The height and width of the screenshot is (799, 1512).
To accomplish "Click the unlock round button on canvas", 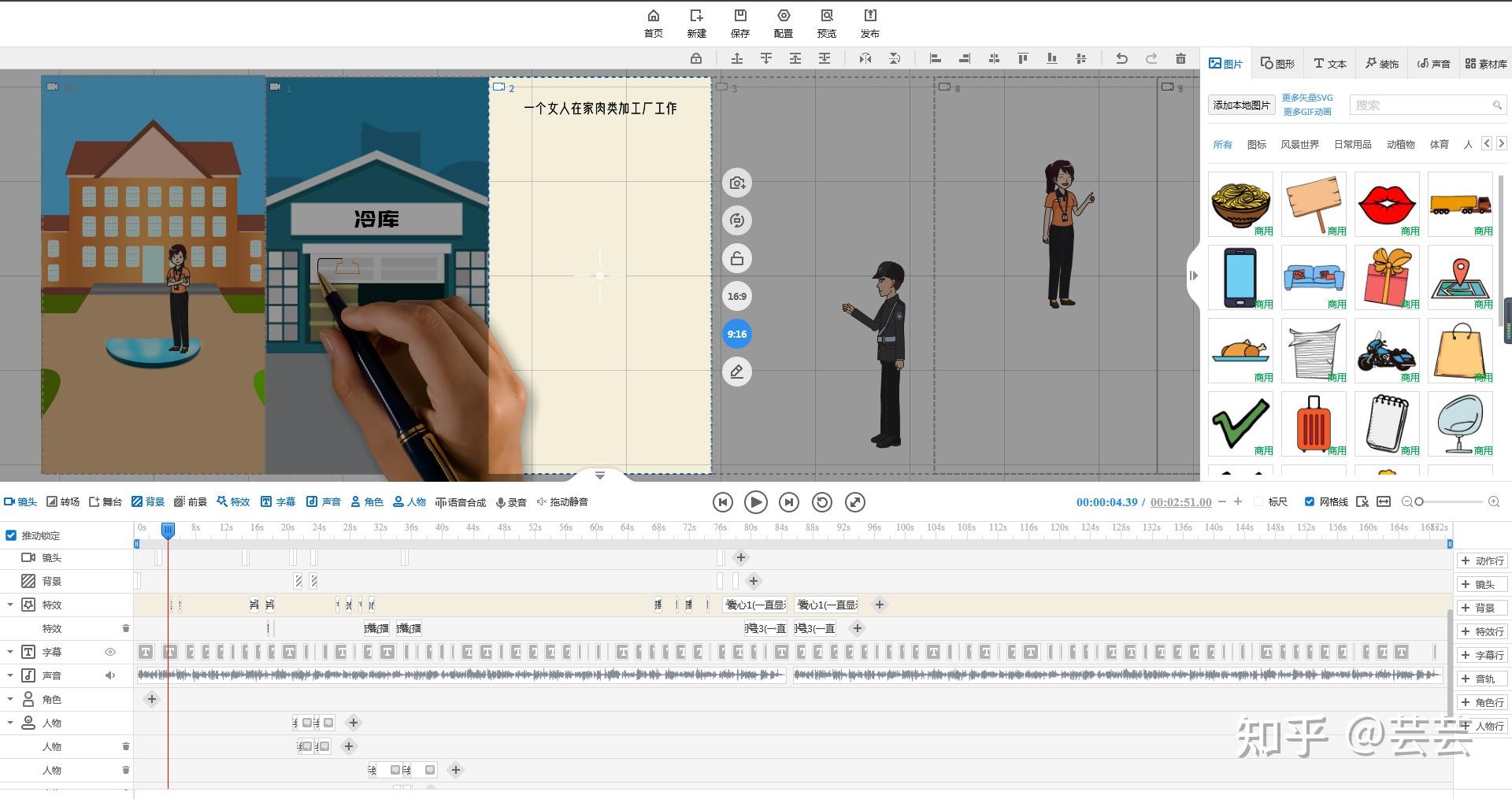I will click(736, 258).
